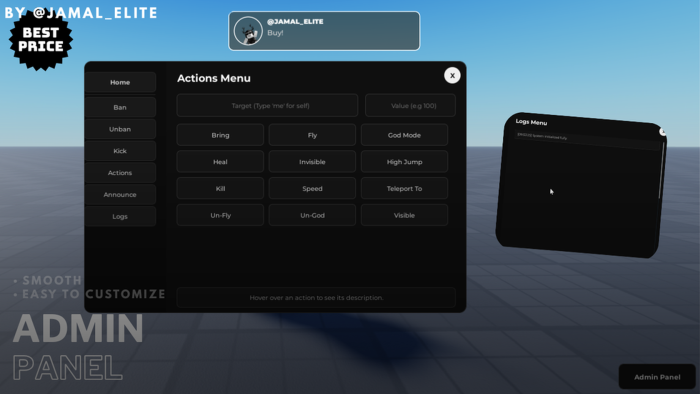Click the Logs Menu scrollbar
The image size is (700, 394).
(x=661, y=170)
